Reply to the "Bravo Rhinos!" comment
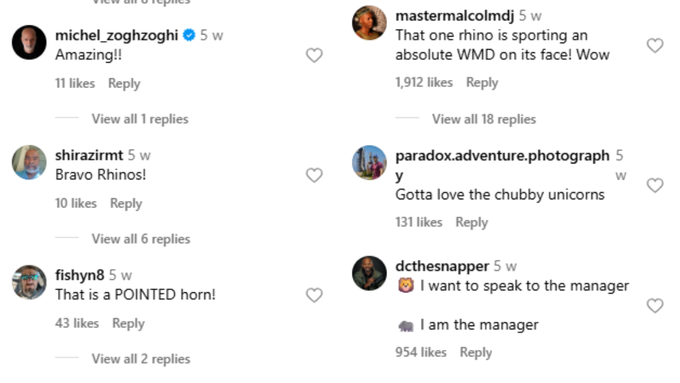680x383 pixels. (126, 203)
